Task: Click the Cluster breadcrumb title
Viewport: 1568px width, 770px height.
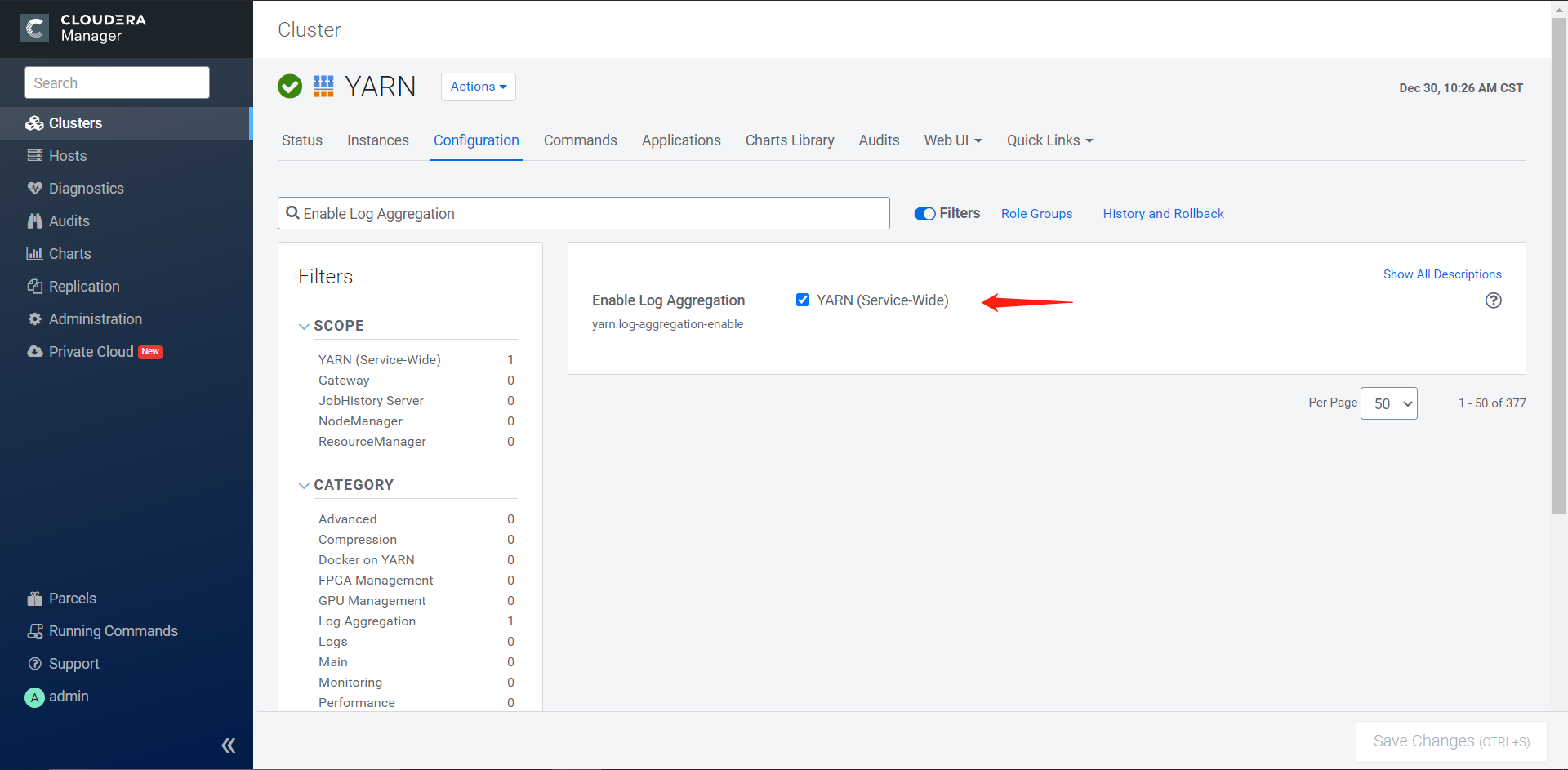Action: 310,30
